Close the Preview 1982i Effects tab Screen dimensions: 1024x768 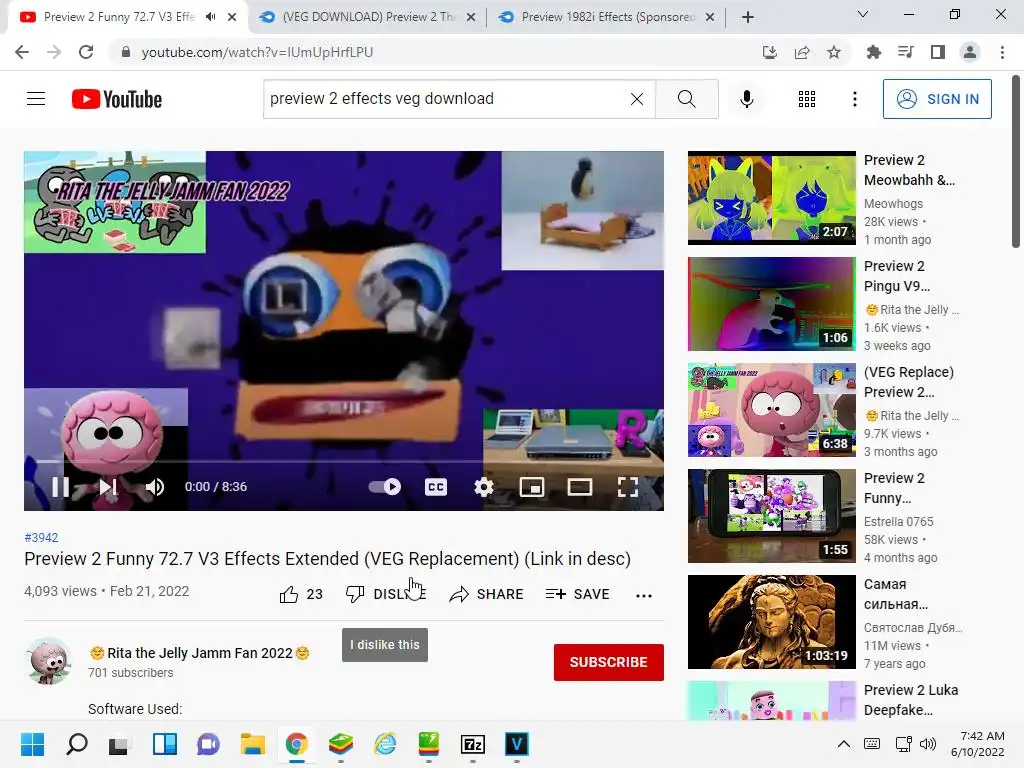[x=710, y=18]
